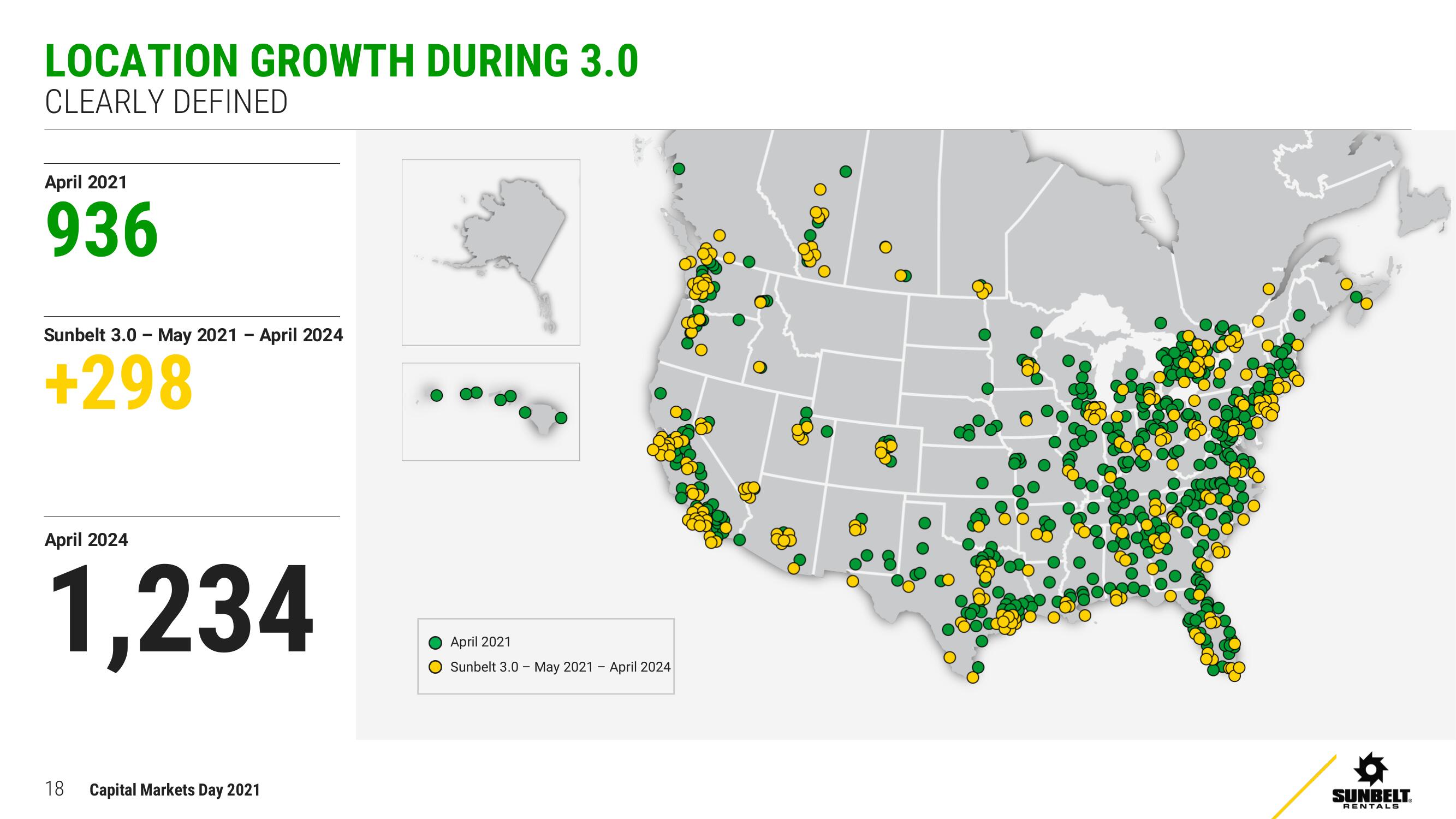Click the leftmost green dot in Hawaii inset
Screen dimensions: 1456x819
tap(436, 396)
